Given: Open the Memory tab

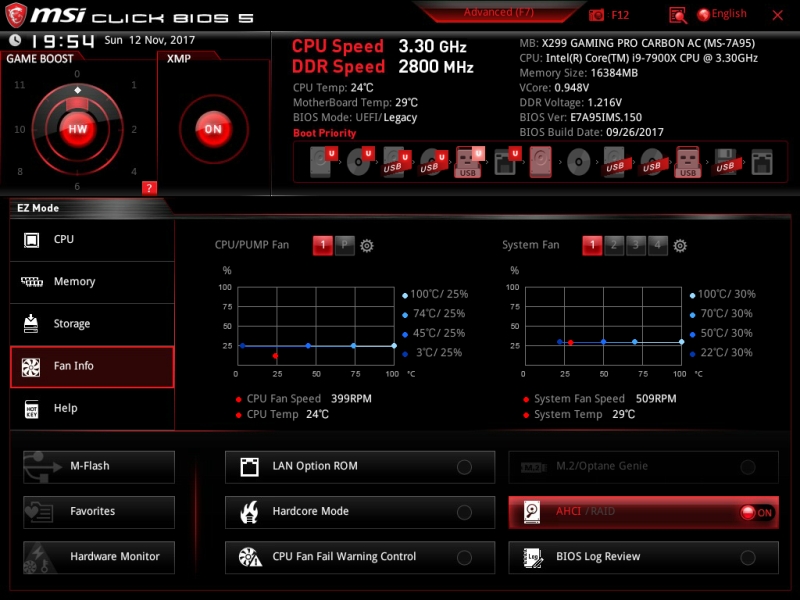Looking at the screenshot, I should point(92,282).
